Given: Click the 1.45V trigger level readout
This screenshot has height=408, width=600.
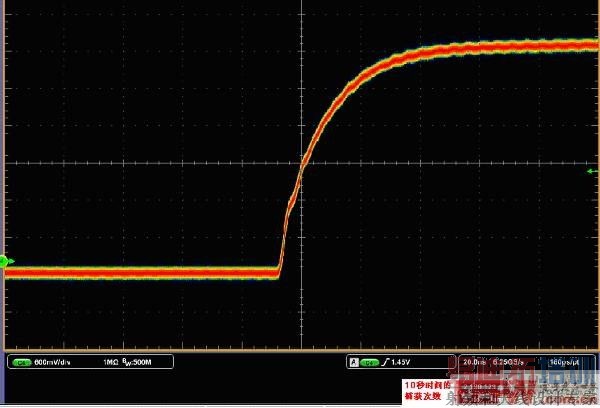Looking at the screenshot, I should (x=401, y=362).
